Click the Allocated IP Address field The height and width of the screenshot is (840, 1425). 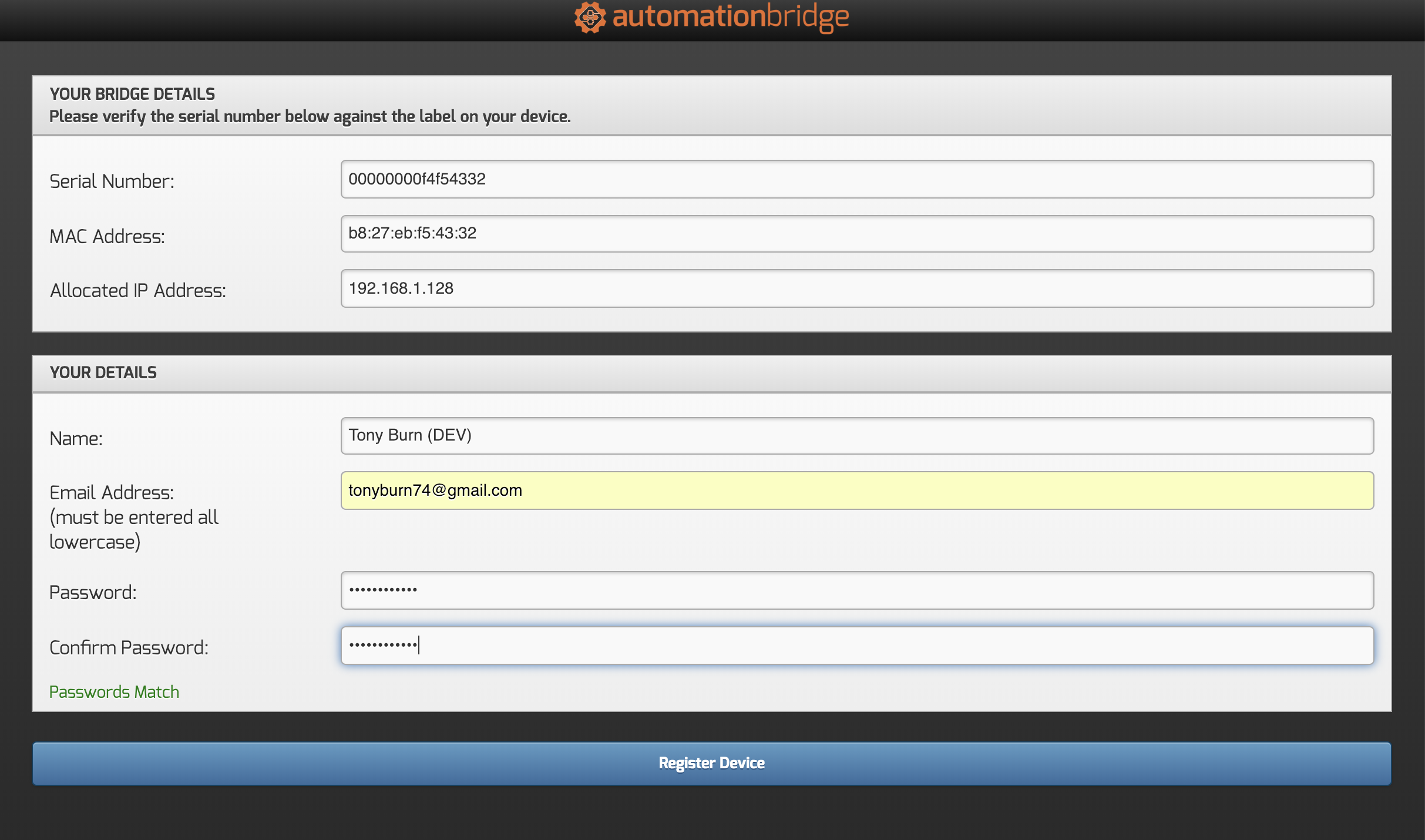pos(856,288)
